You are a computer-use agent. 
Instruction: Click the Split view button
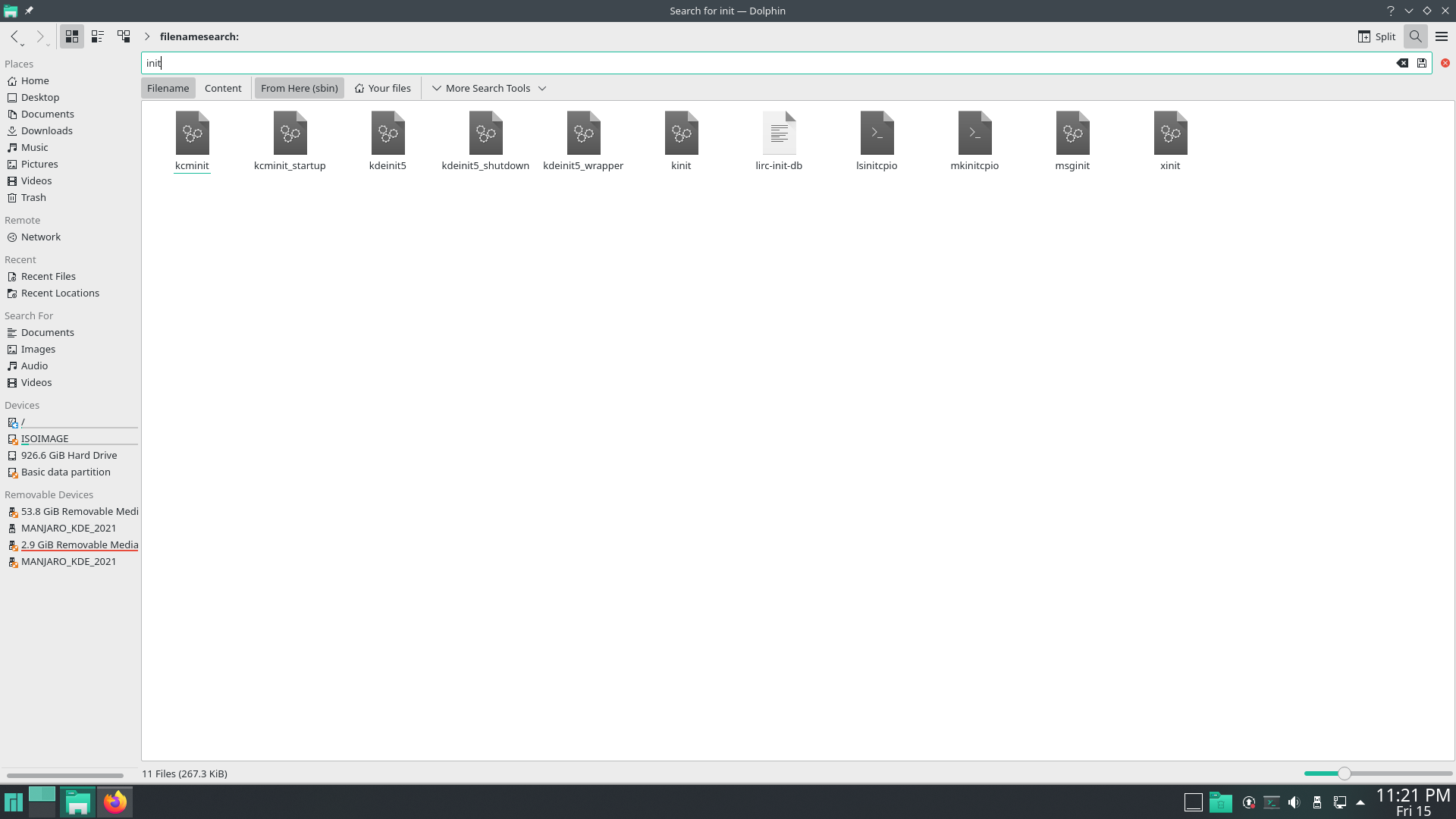(1376, 36)
